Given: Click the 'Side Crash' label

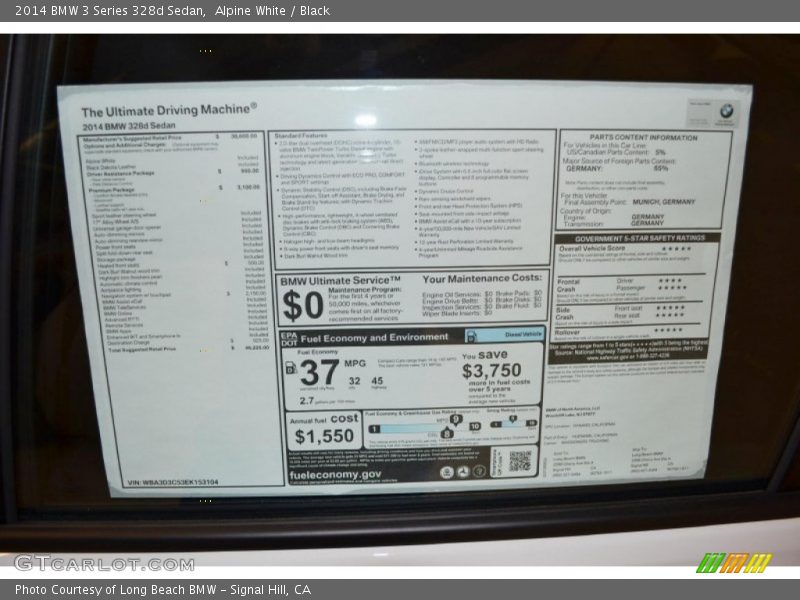Looking at the screenshot, I should click(565, 313).
